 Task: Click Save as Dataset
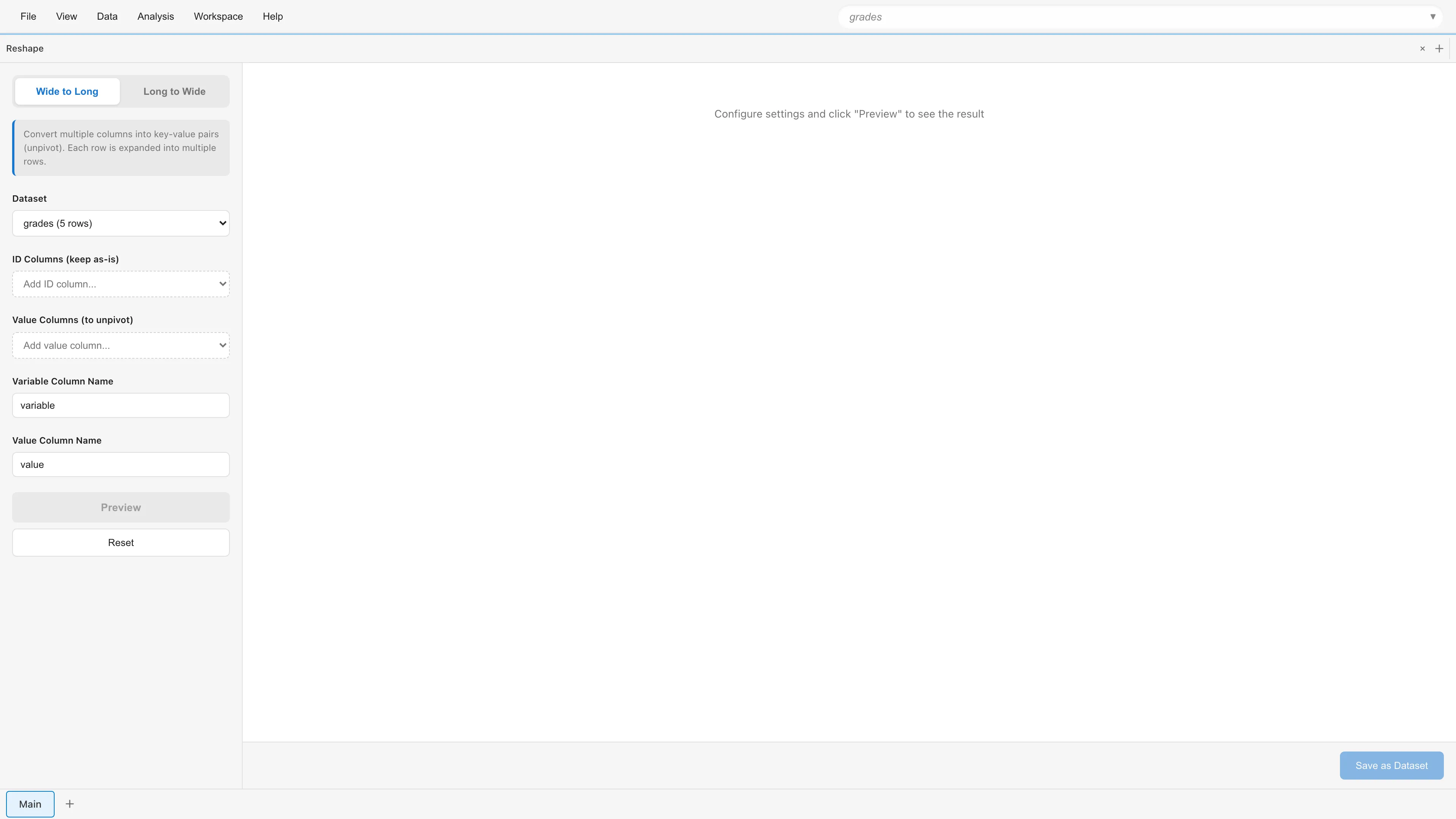coord(1392,765)
